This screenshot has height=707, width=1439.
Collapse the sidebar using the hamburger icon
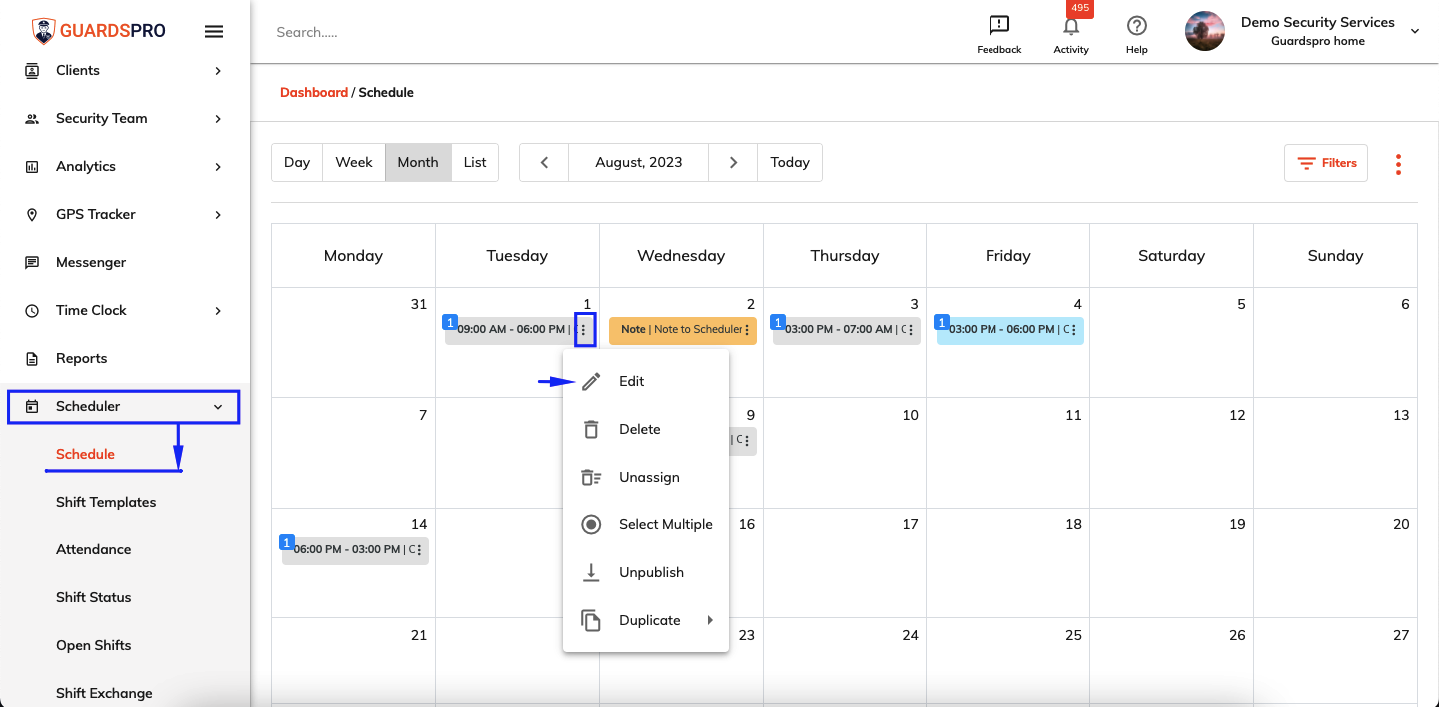coord(214,30)
